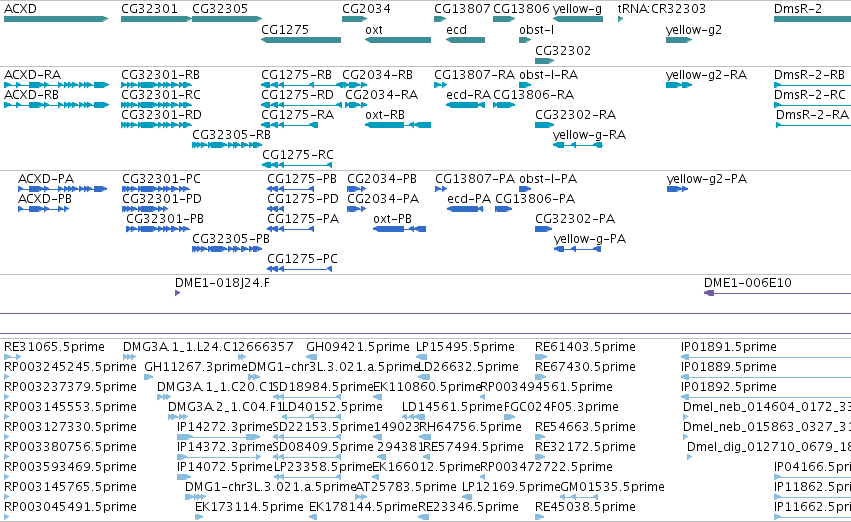Click the transcript glyph under ACXD-RB

[56, 105]
